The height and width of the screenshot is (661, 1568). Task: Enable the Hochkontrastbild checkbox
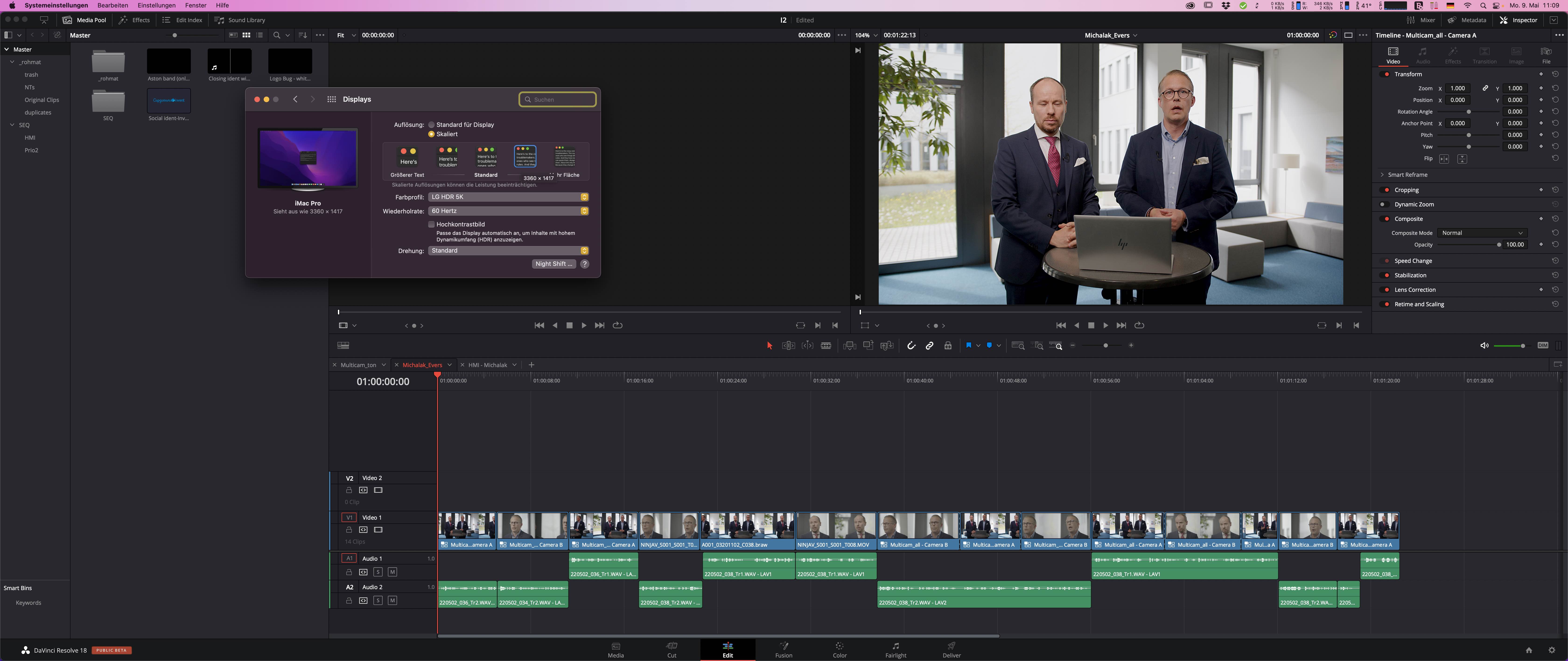(432, 225)
